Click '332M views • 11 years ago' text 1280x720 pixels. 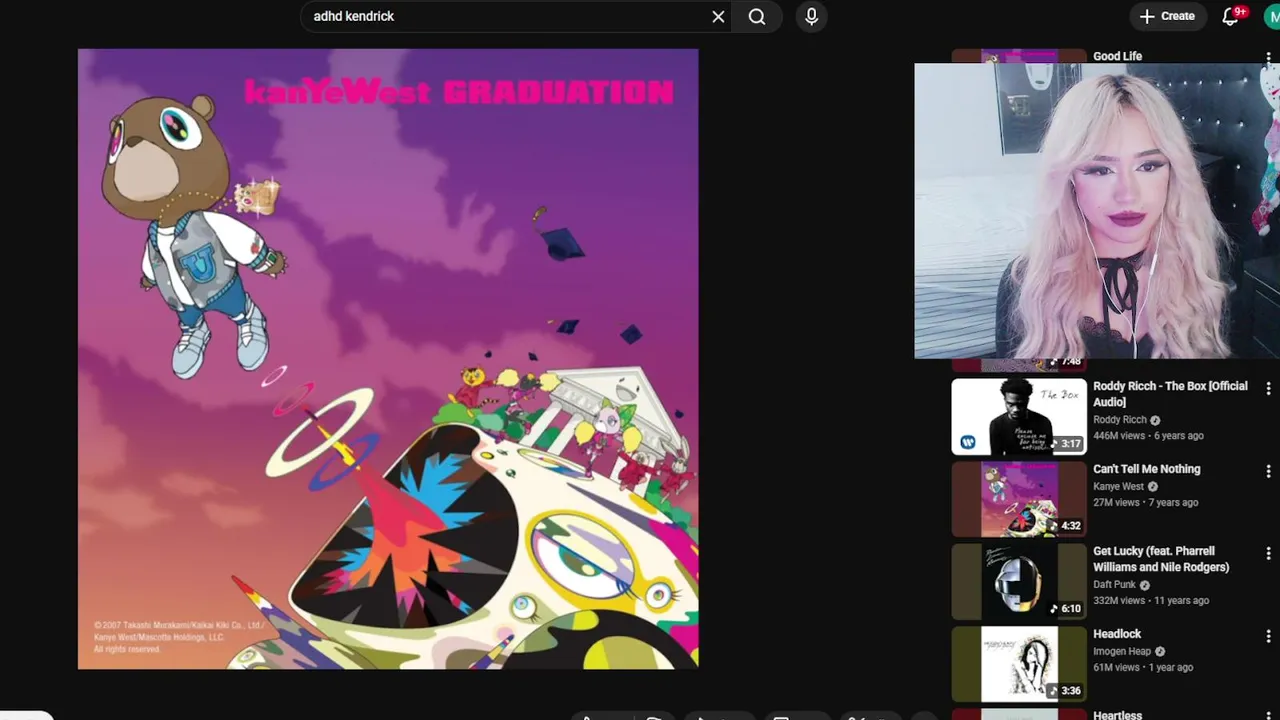pos(1151,601)
